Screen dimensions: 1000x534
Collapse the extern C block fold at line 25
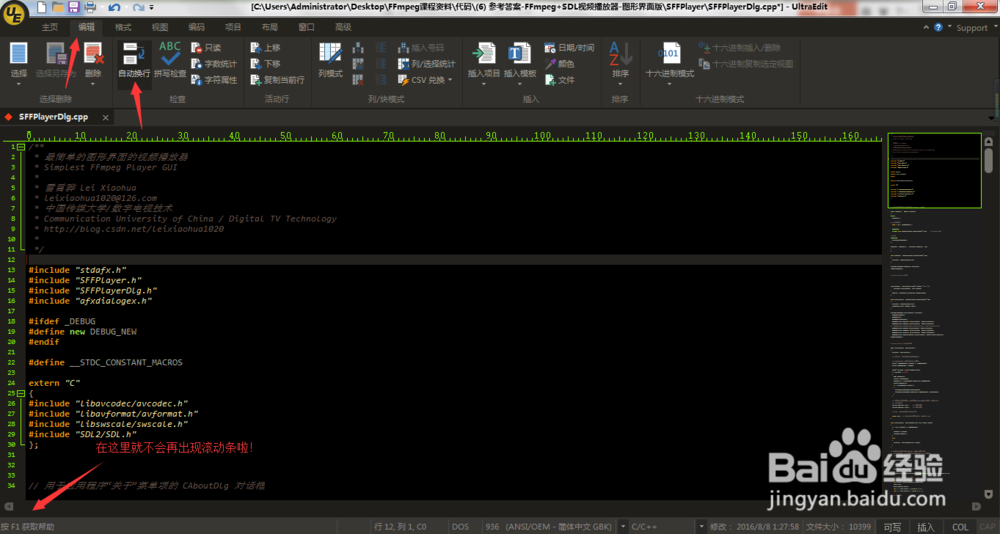[21, 394]
